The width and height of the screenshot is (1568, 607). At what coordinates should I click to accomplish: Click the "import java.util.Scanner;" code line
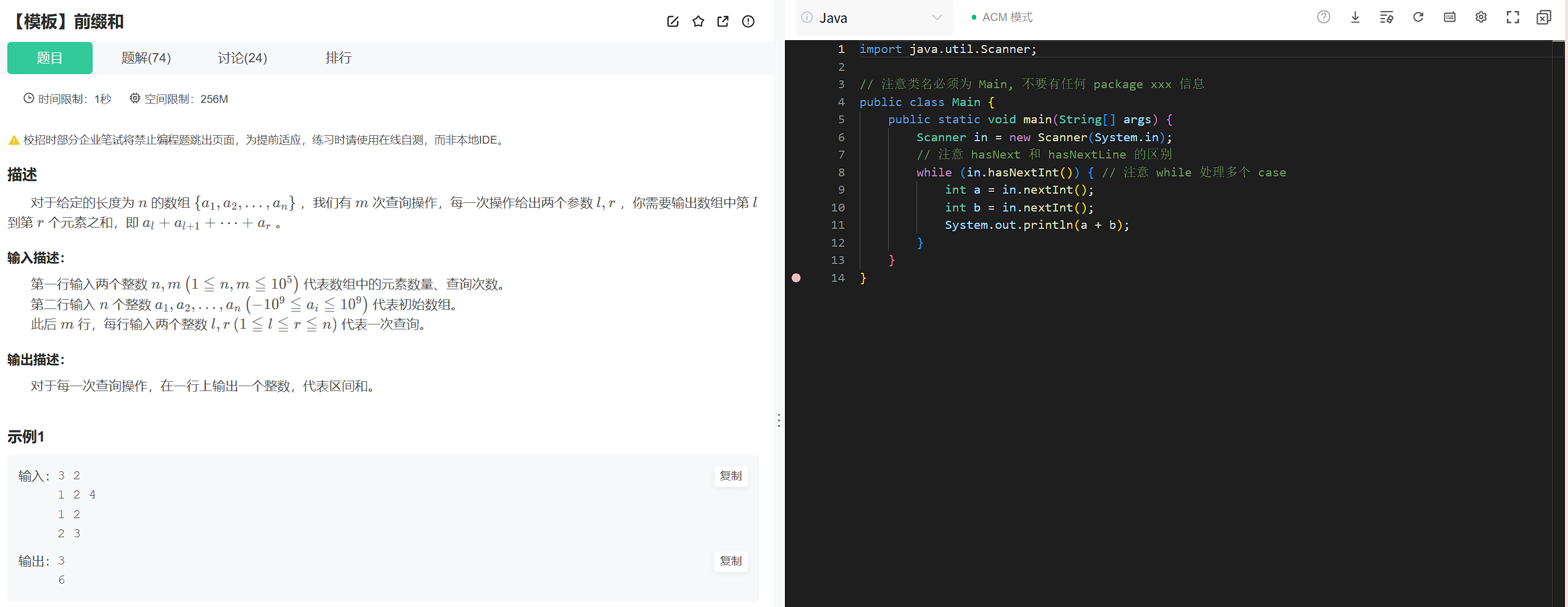click(x=948, y=49)
